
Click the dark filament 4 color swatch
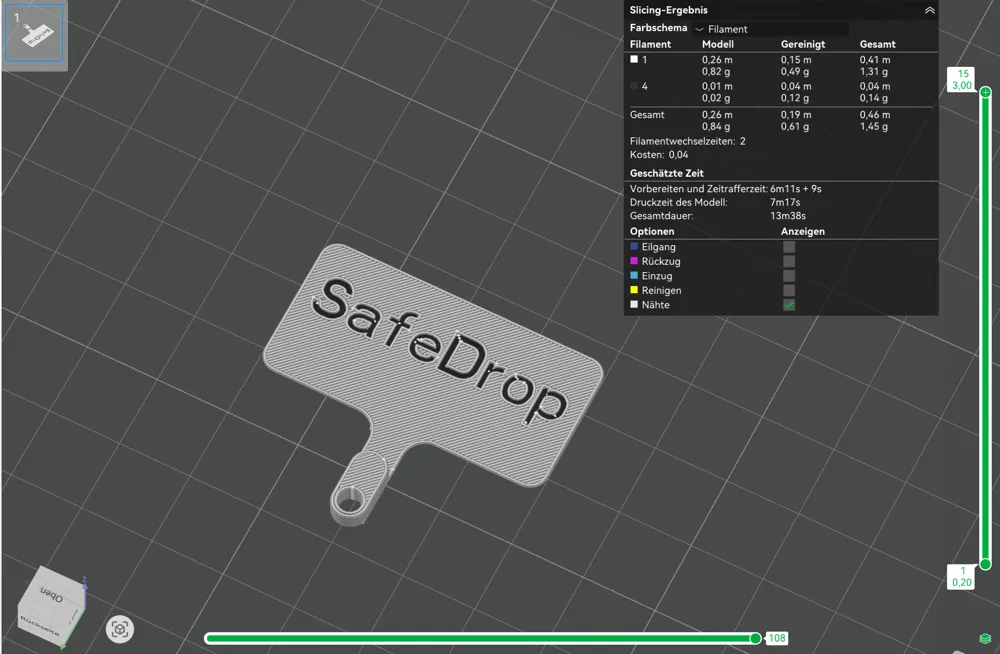point(634,85)
